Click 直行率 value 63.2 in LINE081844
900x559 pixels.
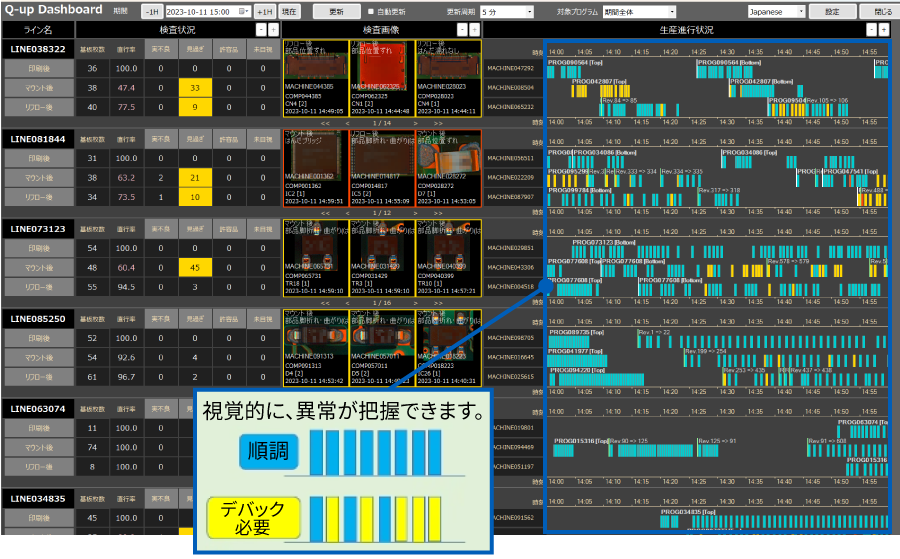pyautogui.click(x=126, y=178)
